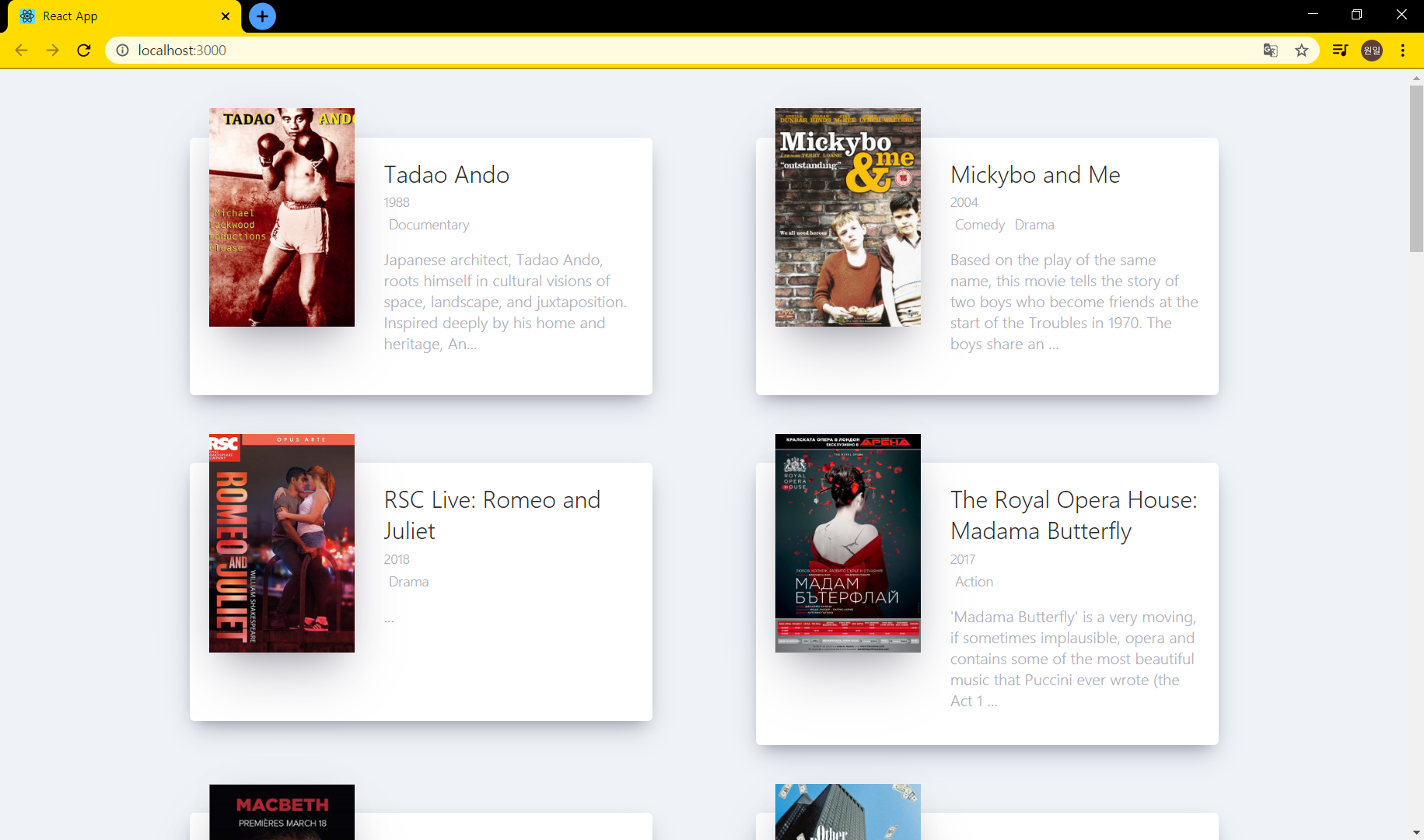Open the Mickybo and Me poster
Screen dimensions: 1424x840
(848, 217)
